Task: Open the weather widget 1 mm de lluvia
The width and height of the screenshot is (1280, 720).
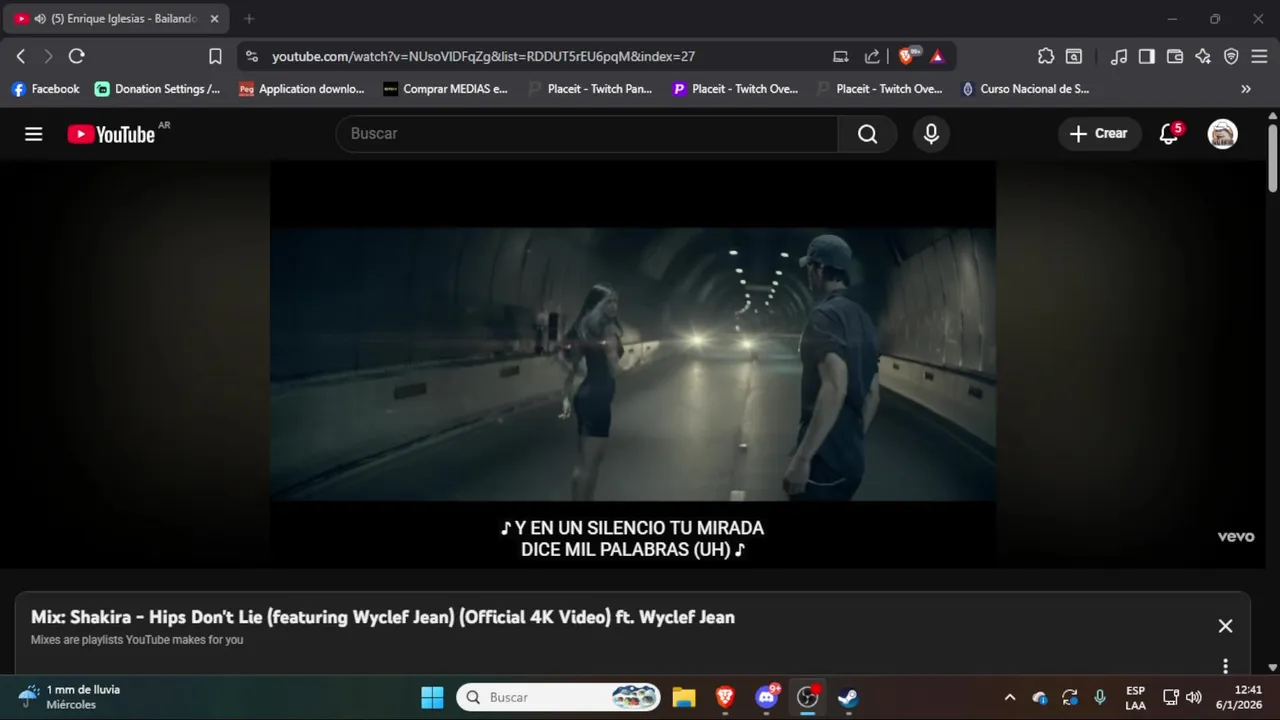Action: [x=70, y=697]
